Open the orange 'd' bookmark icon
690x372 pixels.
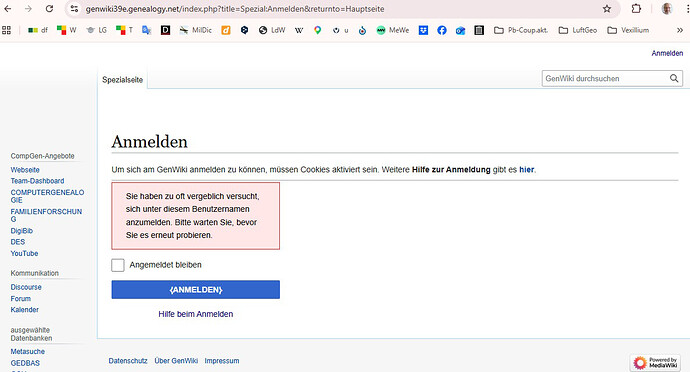tap(226, 30)
